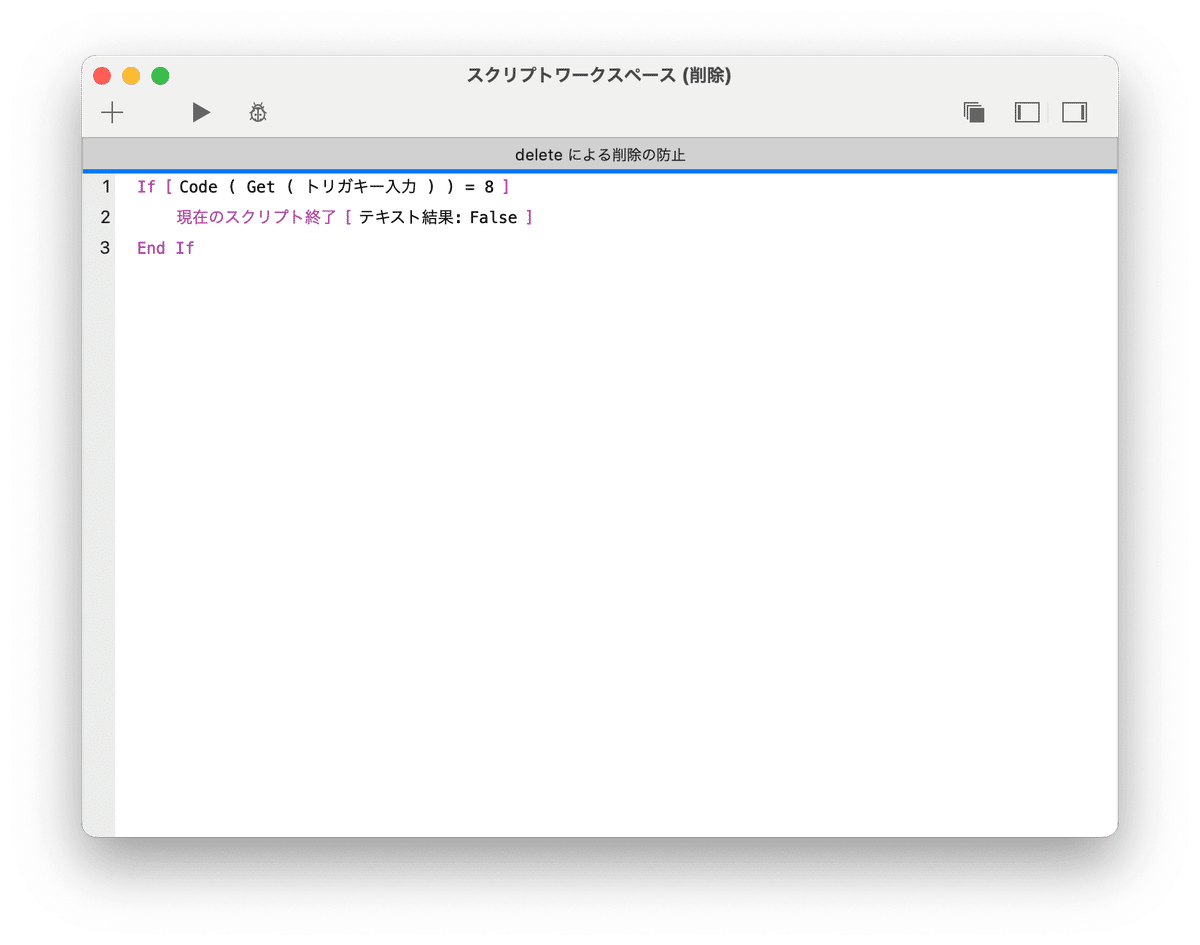Click the = 8 comparison value
The image size is (1200, 945).
click(477, 186)
